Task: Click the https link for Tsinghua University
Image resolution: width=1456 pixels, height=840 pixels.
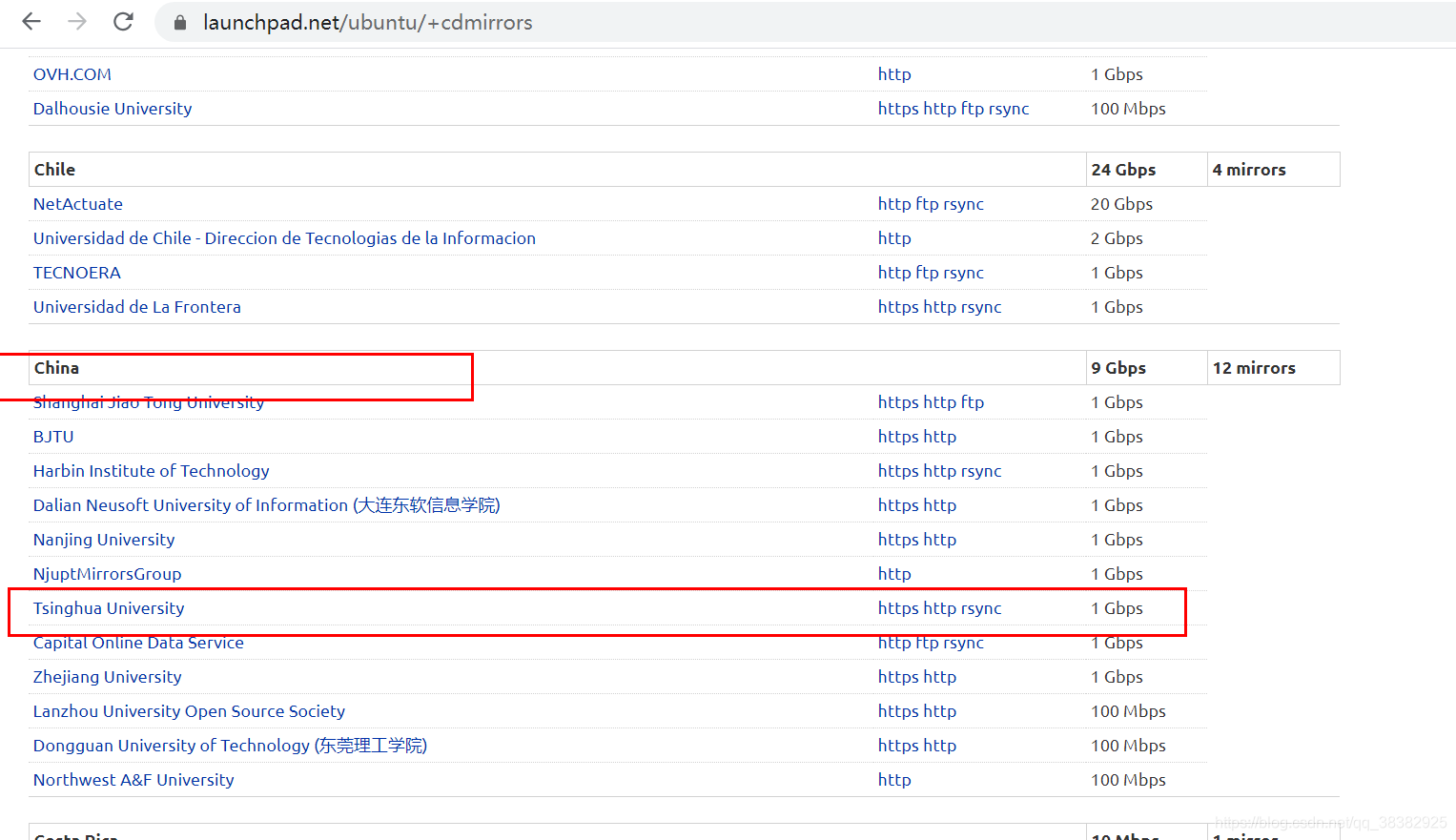Action: [898, 608]
